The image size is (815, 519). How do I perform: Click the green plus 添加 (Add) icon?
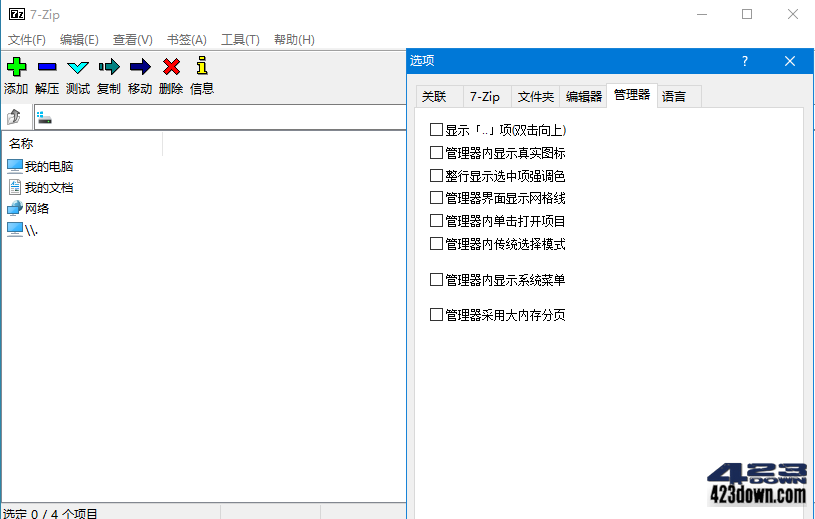point(16,66)
